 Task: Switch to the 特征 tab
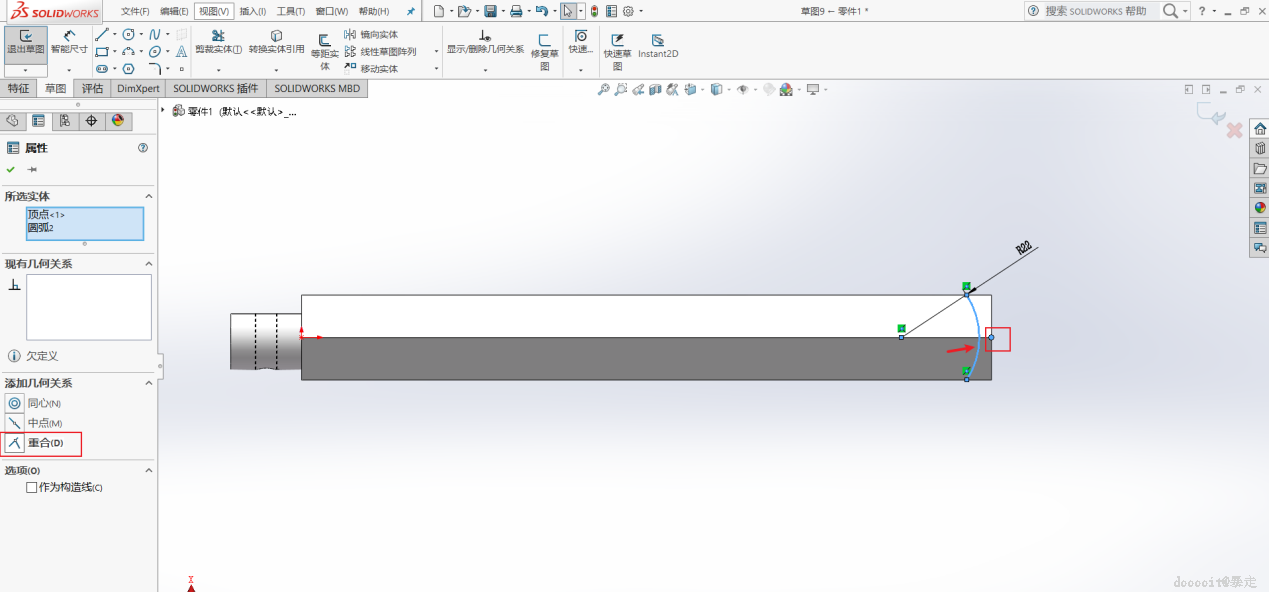[x=19, y=88]
